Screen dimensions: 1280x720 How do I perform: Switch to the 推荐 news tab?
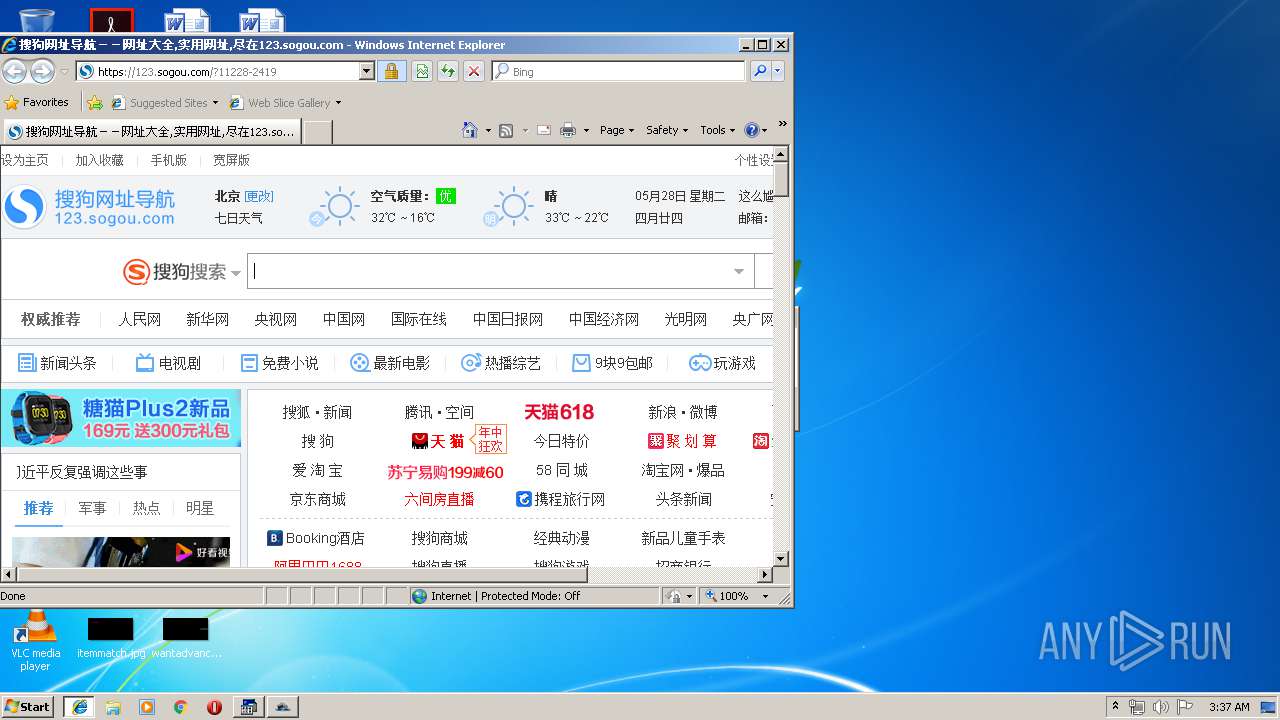[x=39, y=508]
